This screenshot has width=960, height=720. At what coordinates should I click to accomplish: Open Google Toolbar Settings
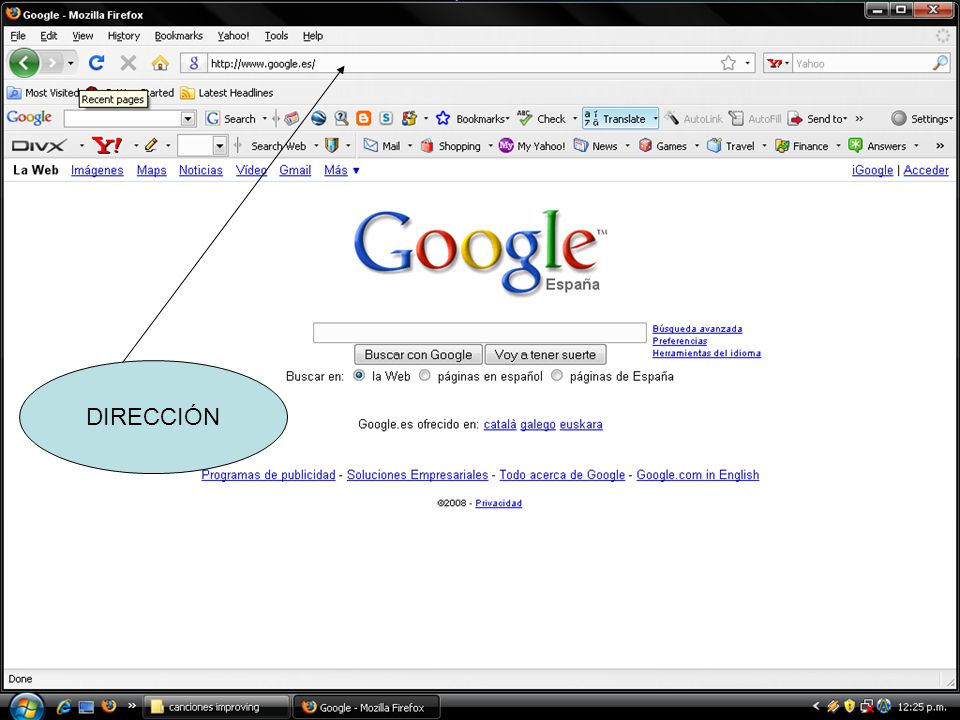[921, 118]
